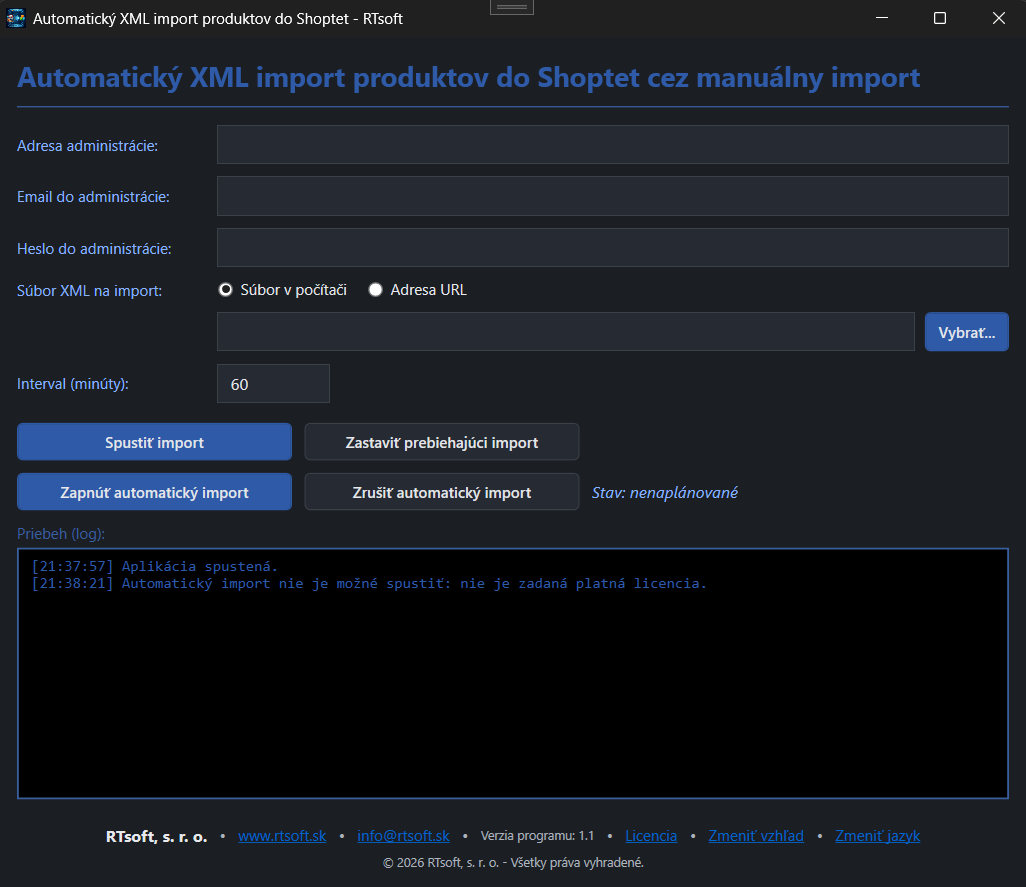Open file picker with Vybrať button

pos(966,332)
